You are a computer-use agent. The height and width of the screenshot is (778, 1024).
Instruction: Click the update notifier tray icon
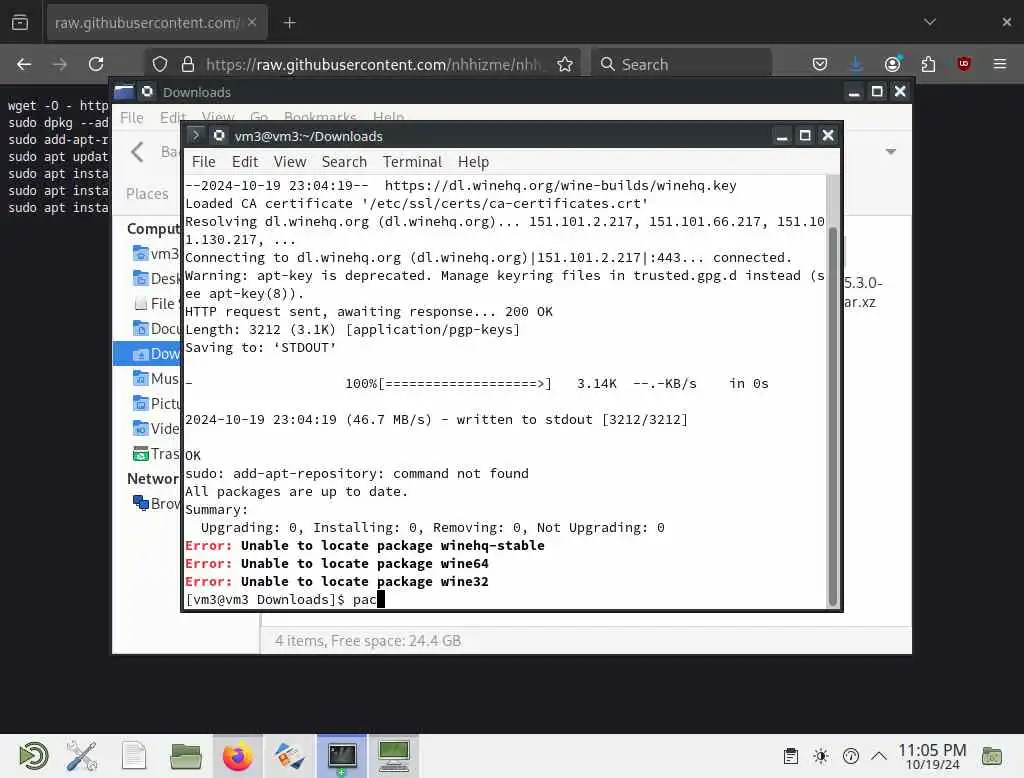(851, 756)
